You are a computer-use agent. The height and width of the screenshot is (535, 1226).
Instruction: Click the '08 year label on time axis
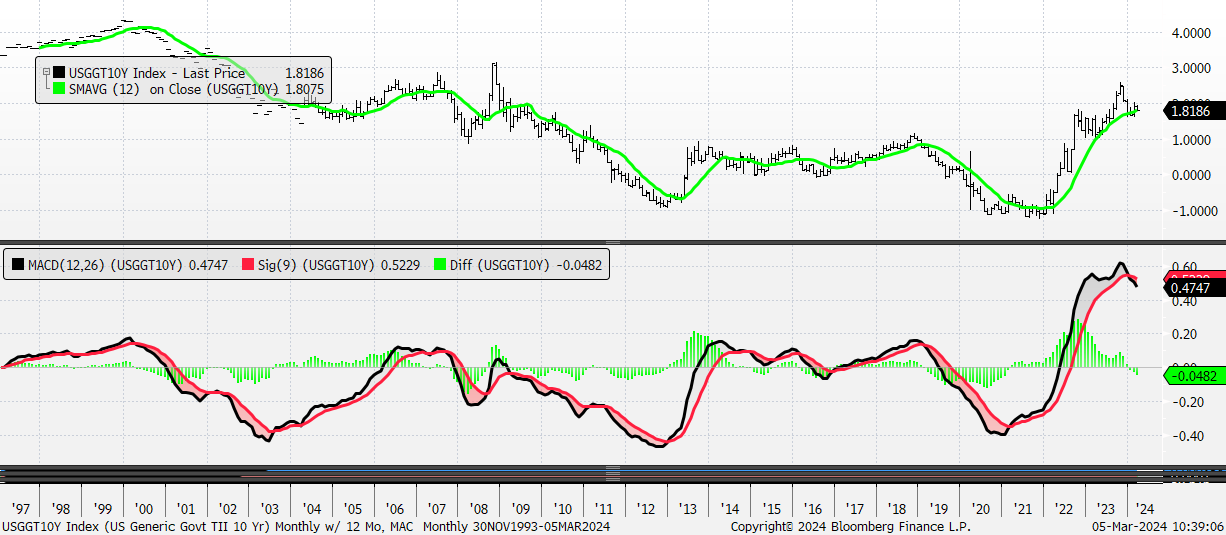click(x=479, y=507)
